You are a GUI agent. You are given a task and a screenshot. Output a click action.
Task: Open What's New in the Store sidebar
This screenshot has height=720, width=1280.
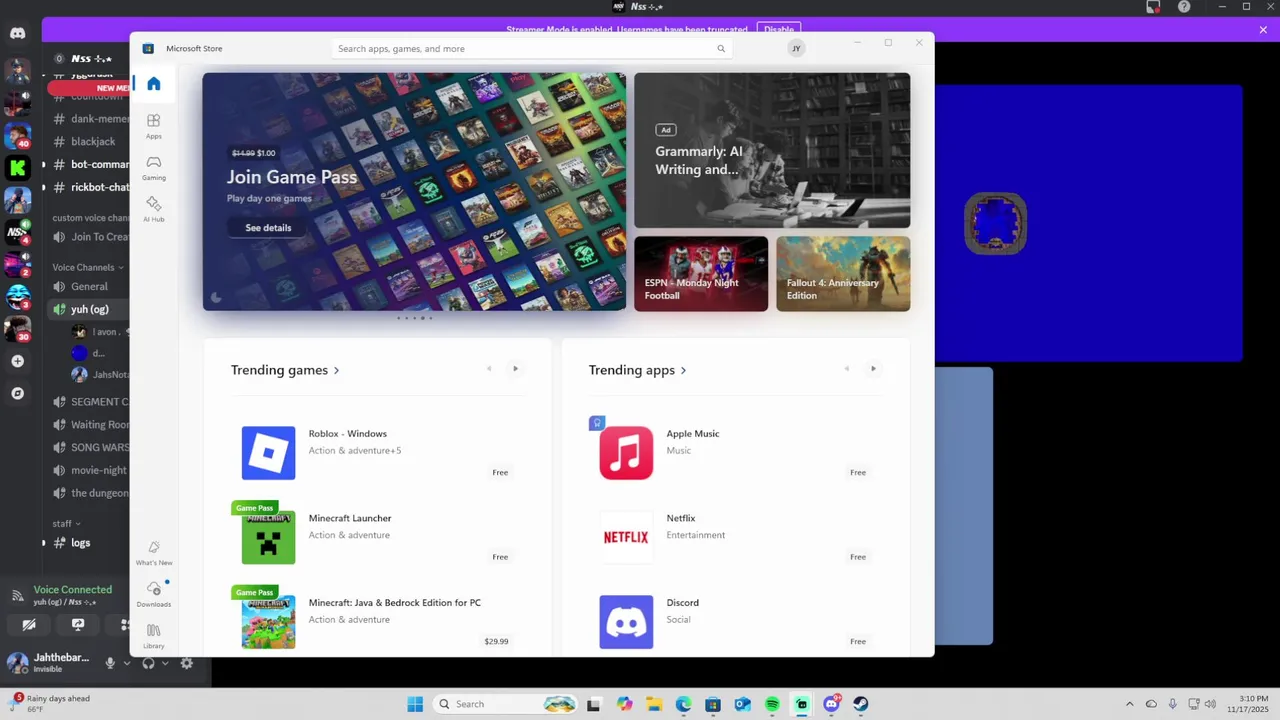153,553
